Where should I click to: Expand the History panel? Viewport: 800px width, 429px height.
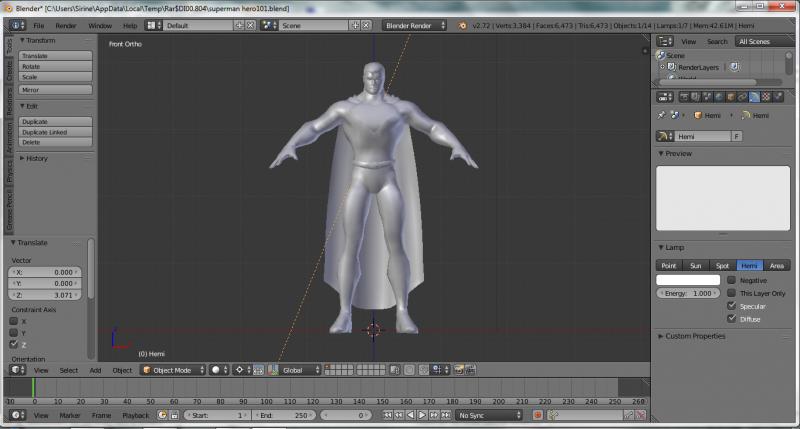(x=35, y=158)
